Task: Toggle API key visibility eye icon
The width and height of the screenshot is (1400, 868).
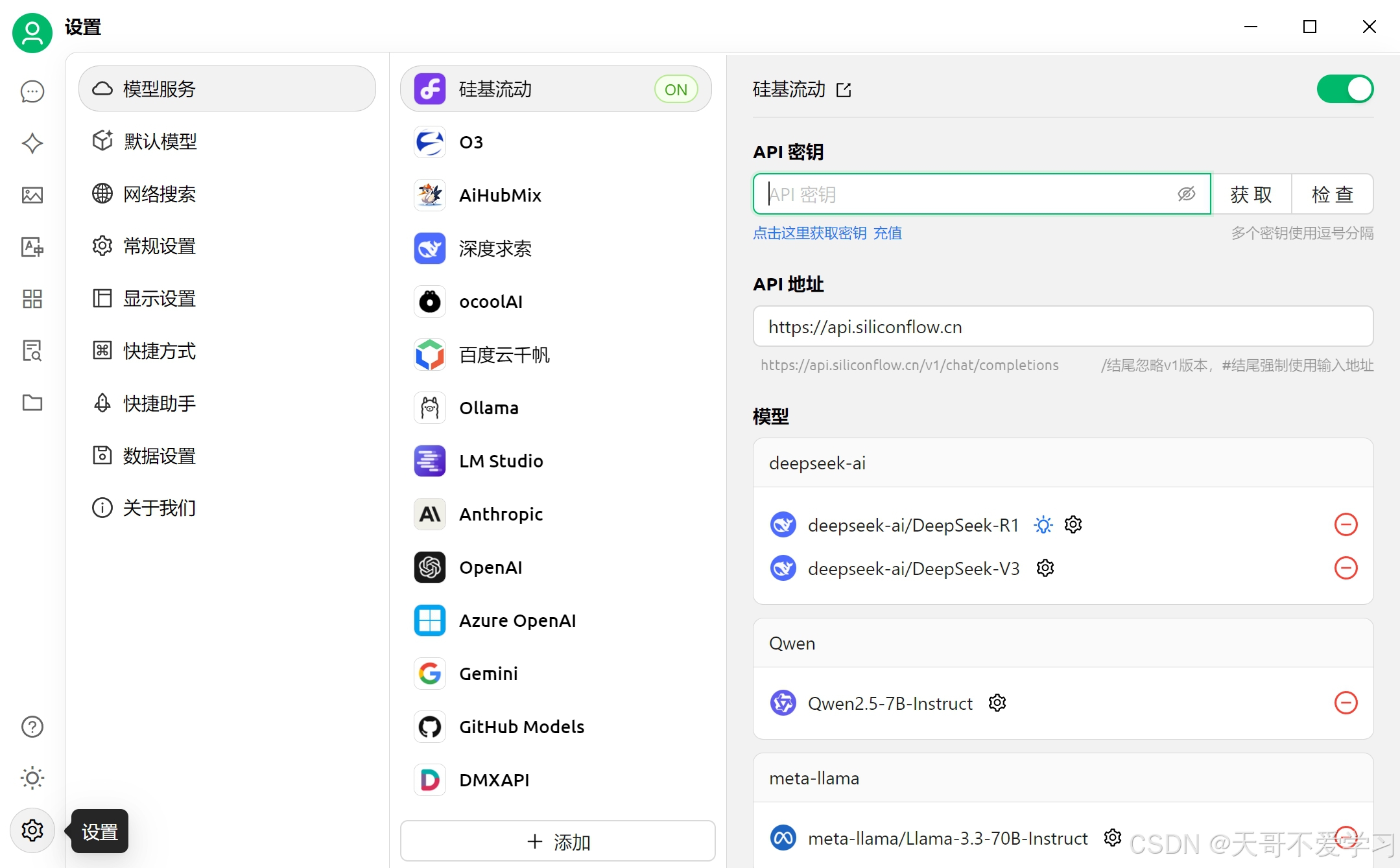Action: 1186,194
